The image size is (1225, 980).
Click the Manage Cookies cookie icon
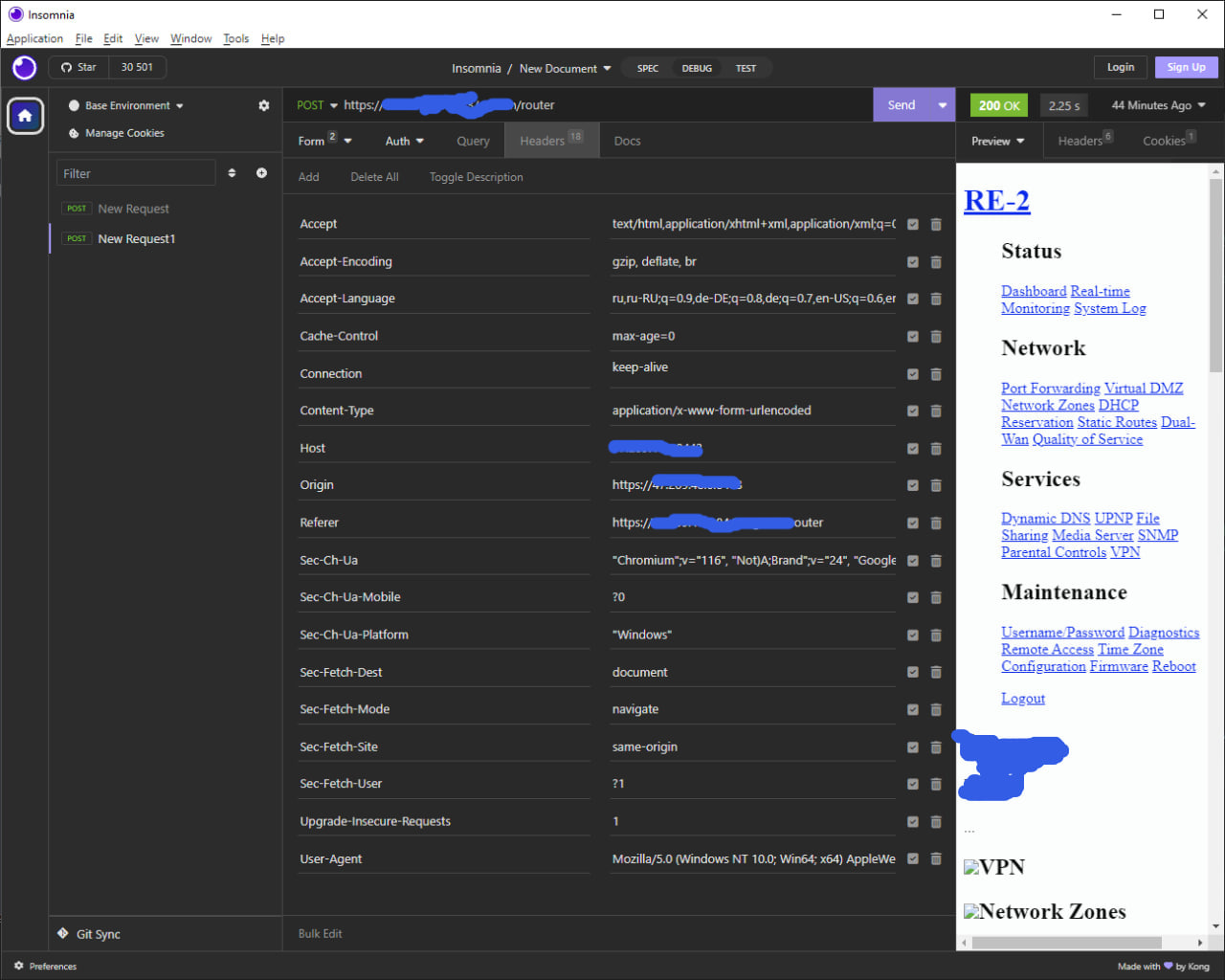click(74, 133)
